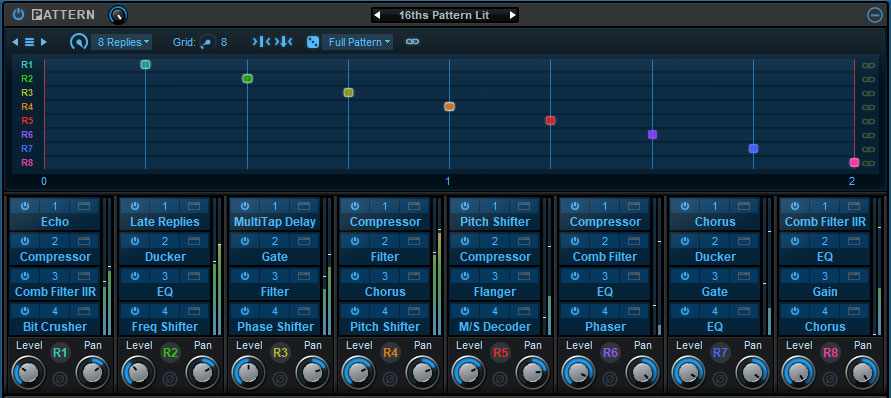Screen dimensions: 891x398
Task: Toggle power for the Bit Crusher effect
Action: click(24, 311)
